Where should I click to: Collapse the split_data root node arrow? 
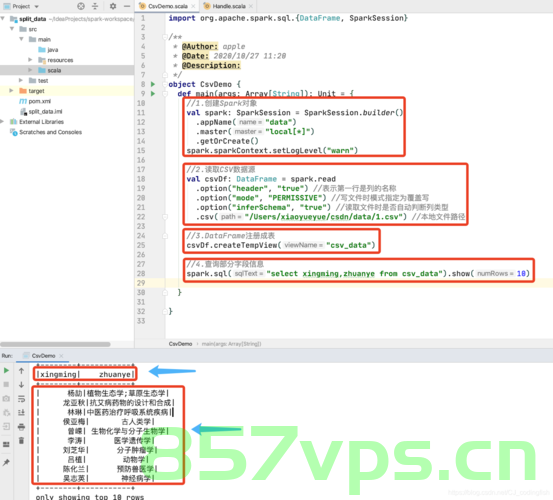[3, 19]
